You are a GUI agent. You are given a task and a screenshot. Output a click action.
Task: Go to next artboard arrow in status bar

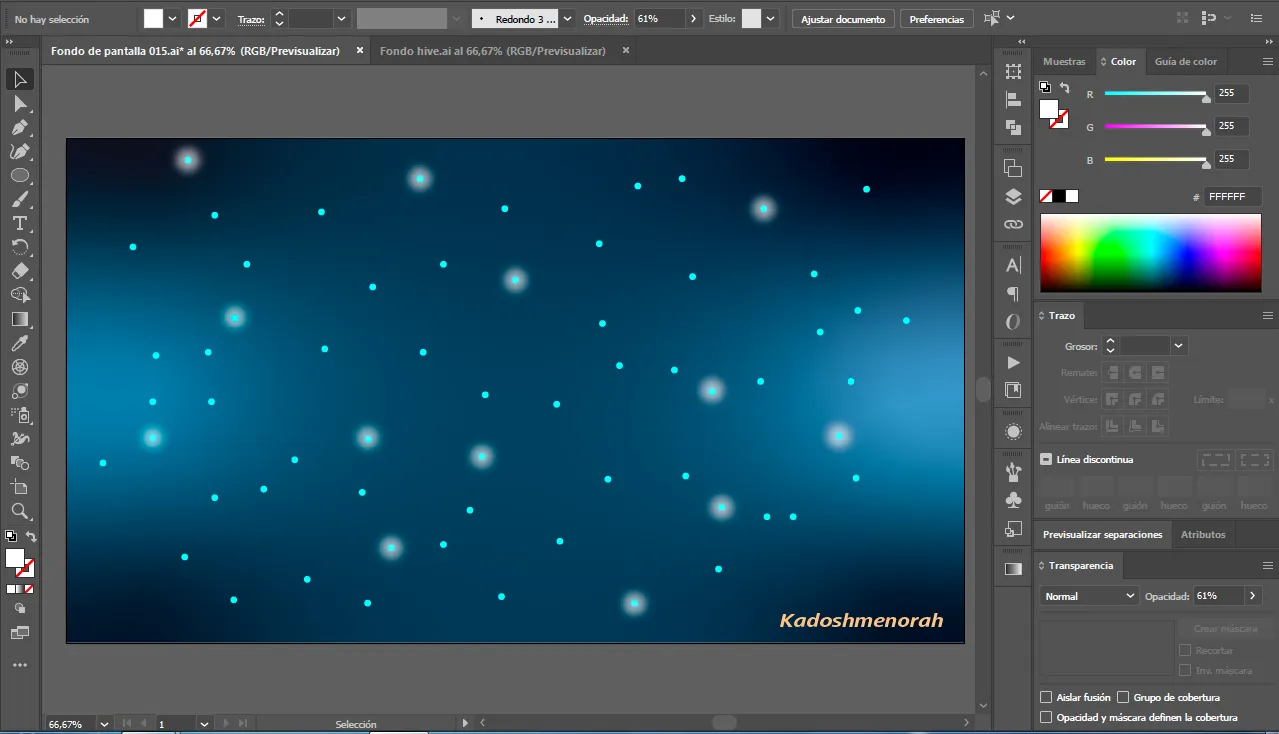pos(225,723)
